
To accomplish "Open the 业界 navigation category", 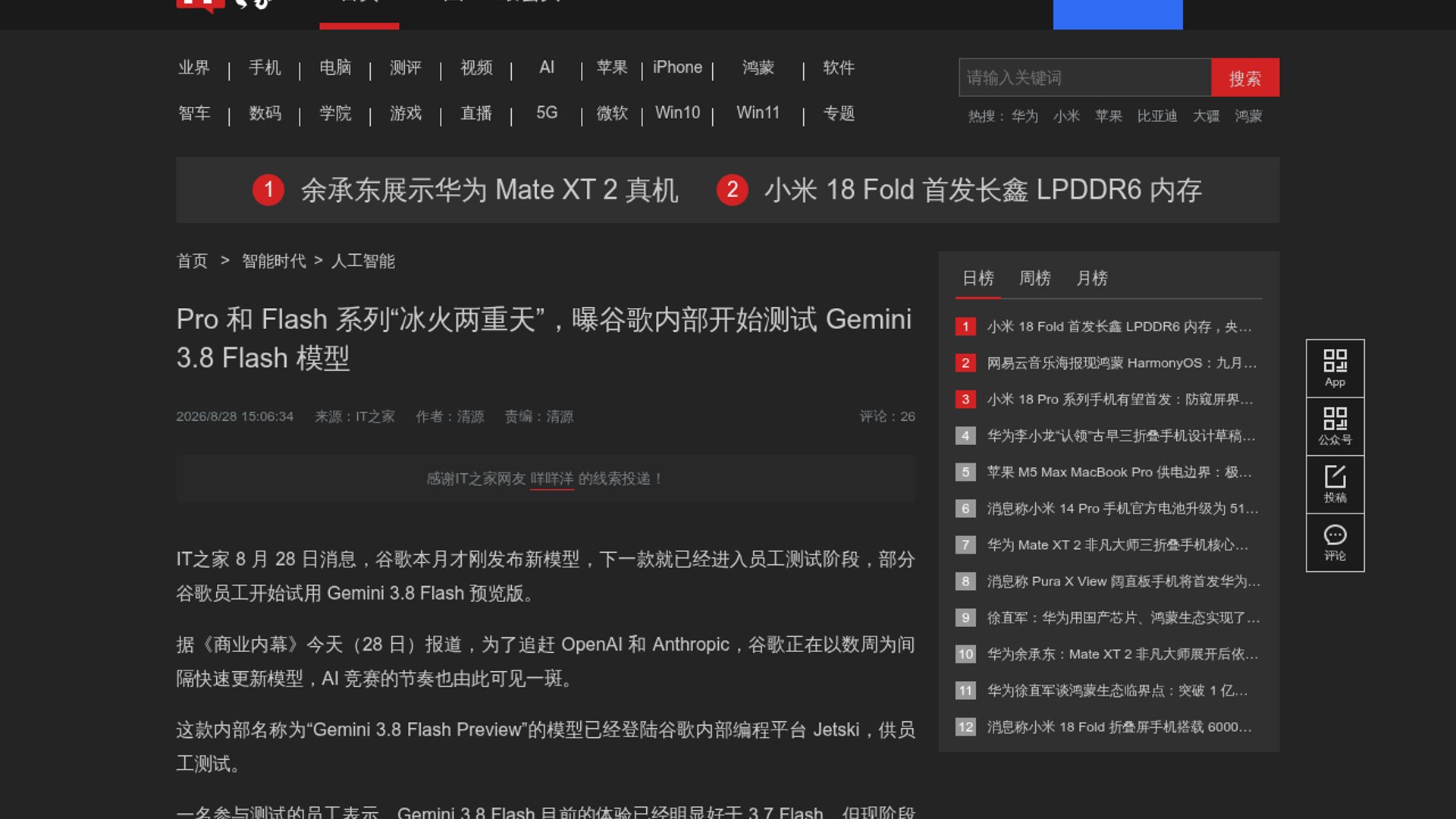I will tap(194, 67).
